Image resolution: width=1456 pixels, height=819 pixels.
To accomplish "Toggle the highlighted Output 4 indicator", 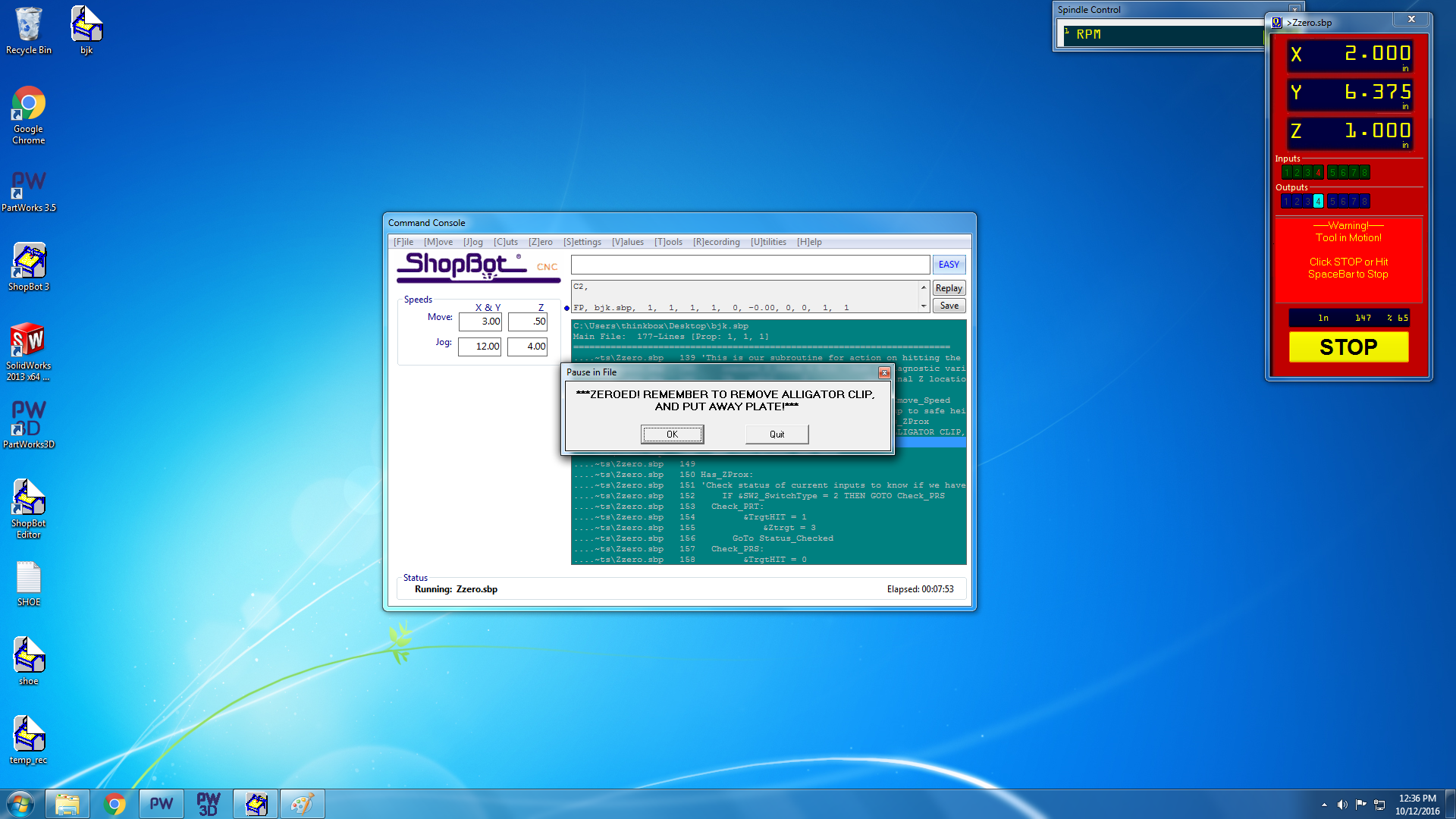I will tap(1318, 202).
